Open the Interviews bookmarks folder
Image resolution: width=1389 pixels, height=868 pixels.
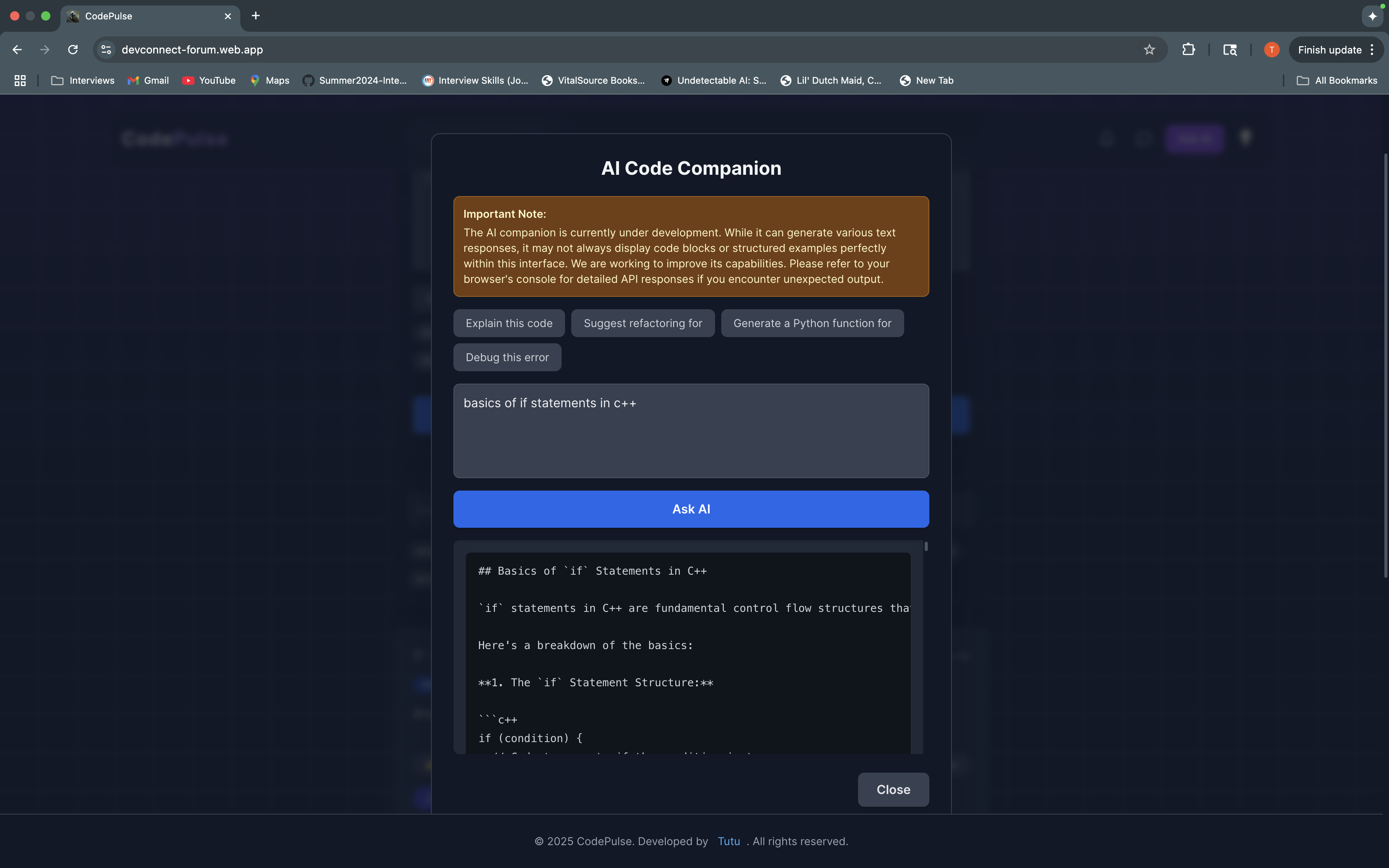[83, 80]
